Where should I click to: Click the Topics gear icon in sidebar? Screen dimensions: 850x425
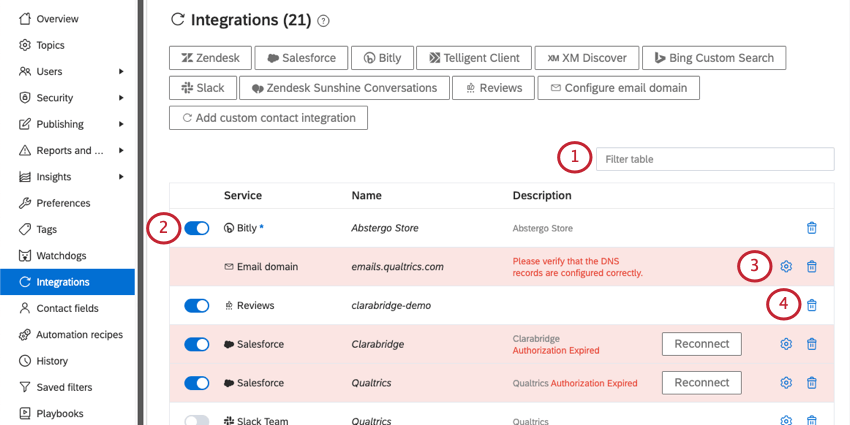click(24, 45)
